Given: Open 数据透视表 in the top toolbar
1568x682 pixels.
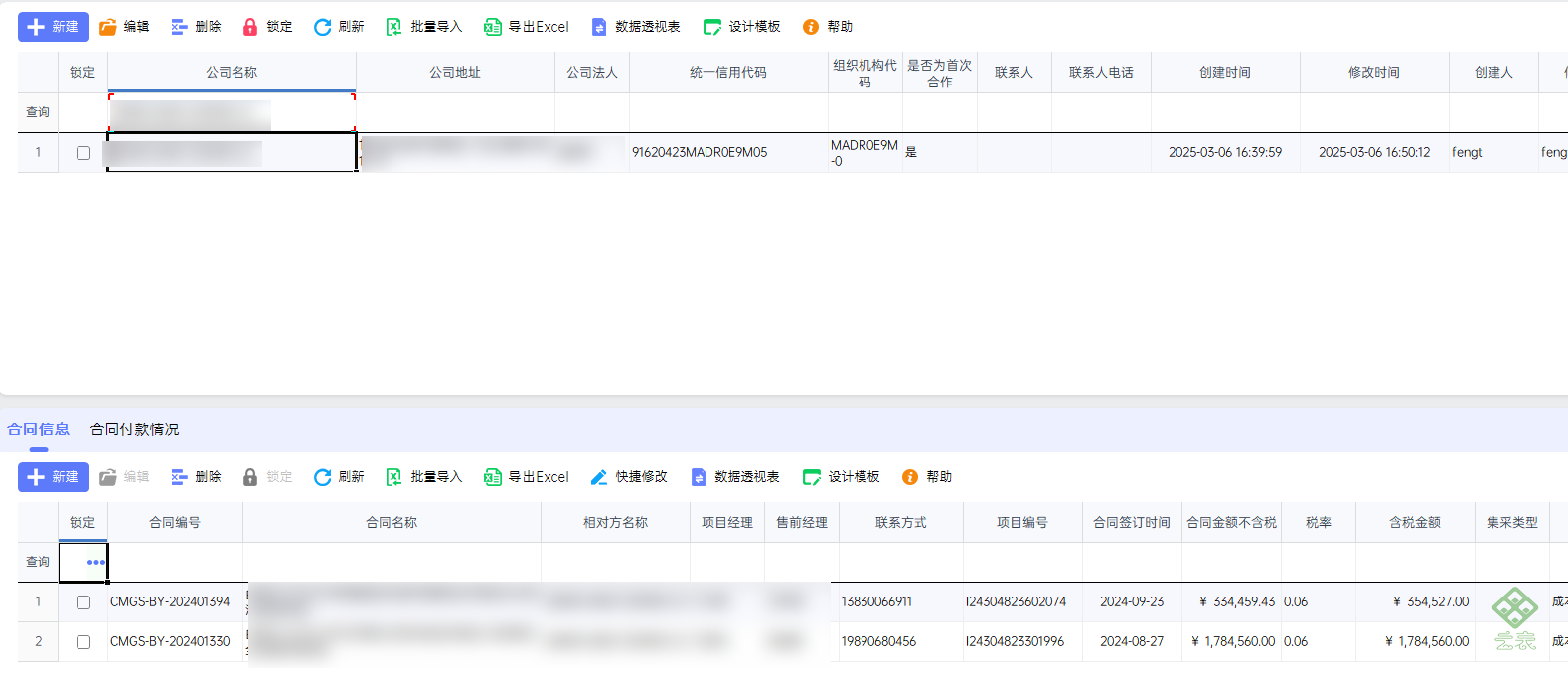Looking at the screenshot, I should coord(636,27).
